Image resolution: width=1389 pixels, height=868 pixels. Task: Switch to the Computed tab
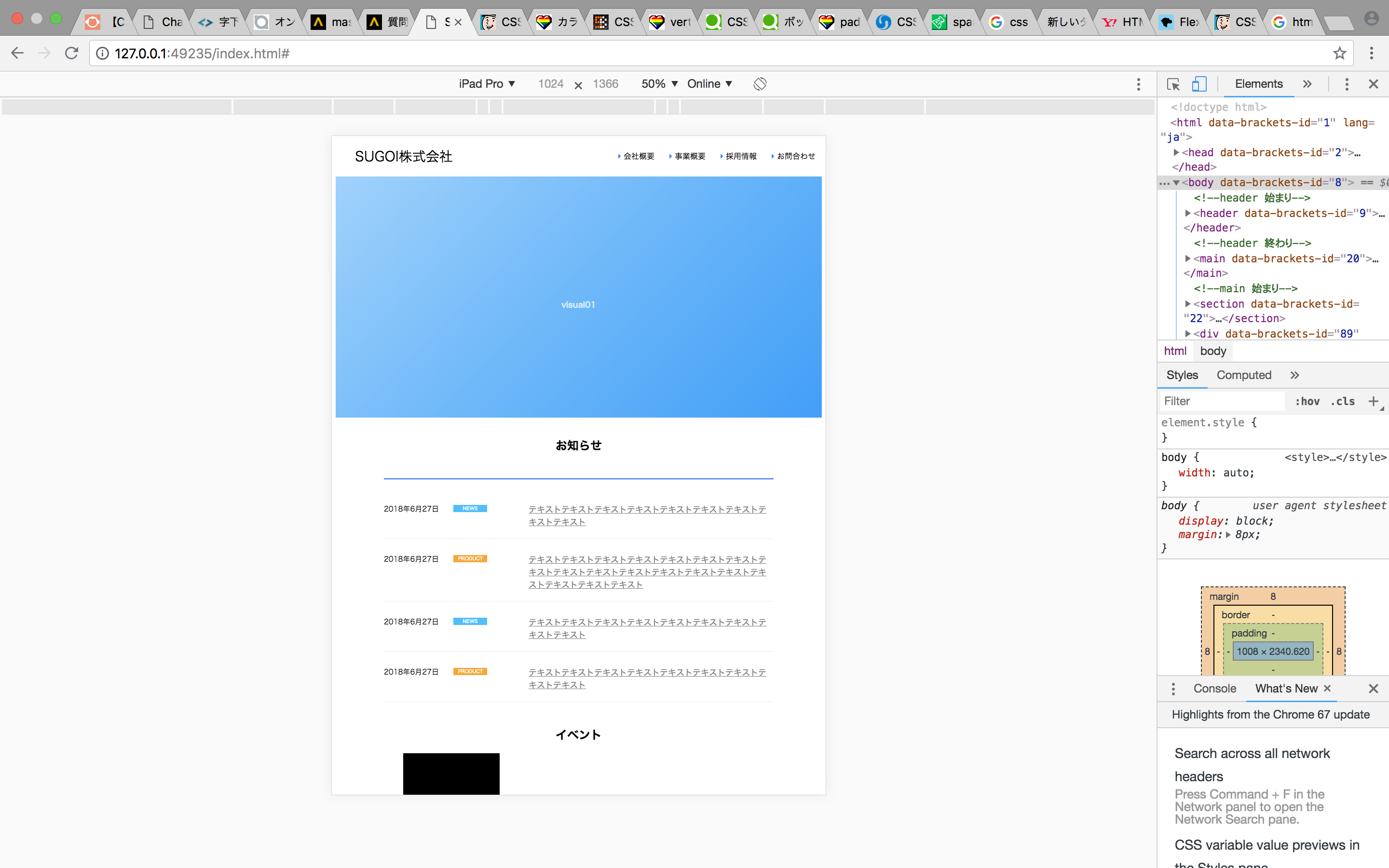click(x=1244, y=375)
